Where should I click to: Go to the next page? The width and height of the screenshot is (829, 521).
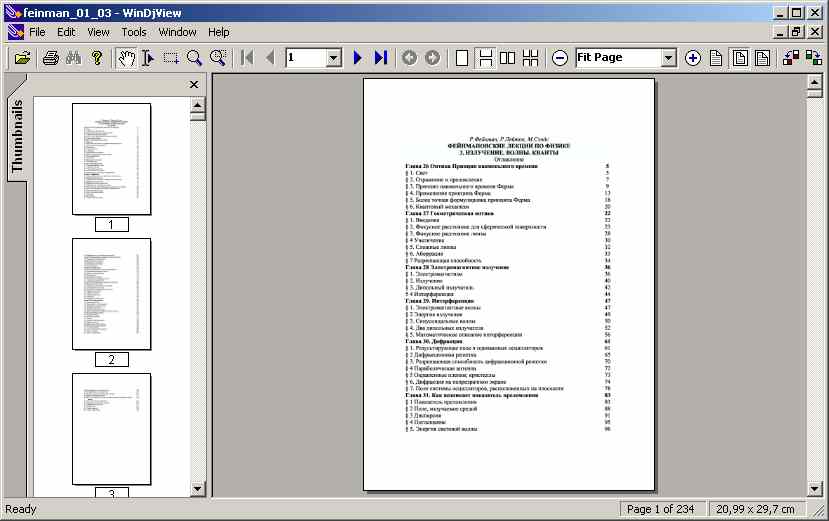pyautogui.click(x=357, y=58)
